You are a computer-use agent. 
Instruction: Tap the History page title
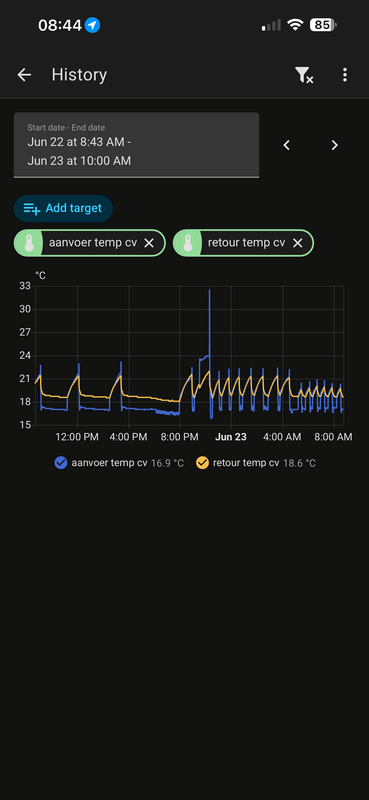tap(79, 75)
